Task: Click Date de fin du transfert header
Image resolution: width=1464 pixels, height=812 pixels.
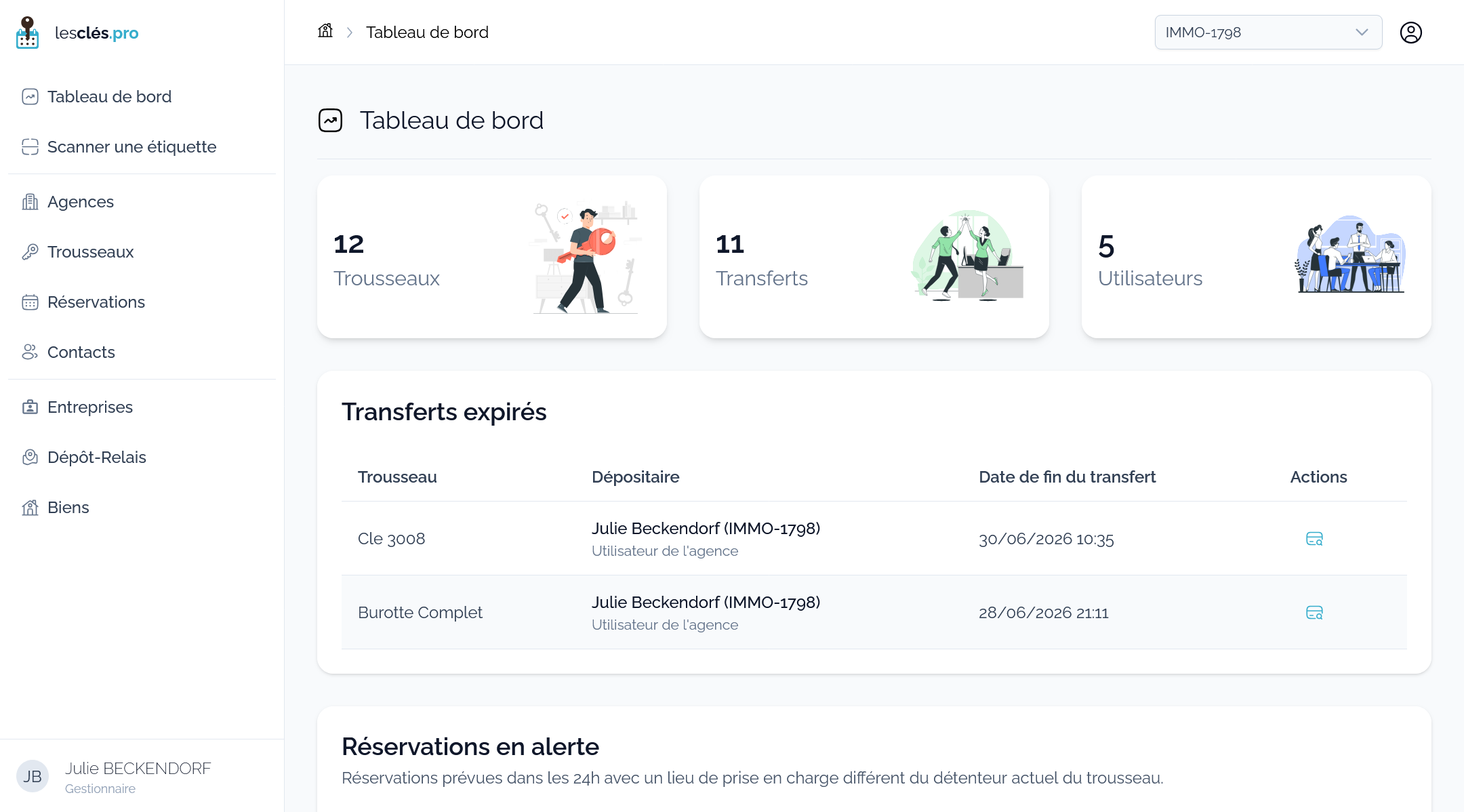Action: pyautogui.click(x=1067, y=477)
